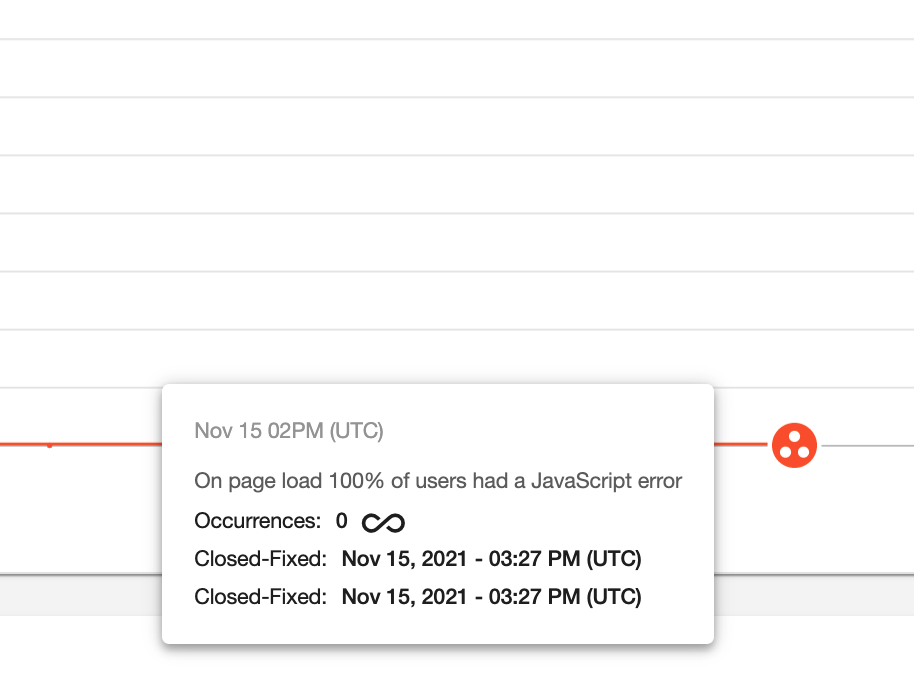Click the second Closed-Fixed label
The image size is (914, 688).
(260, 597)
